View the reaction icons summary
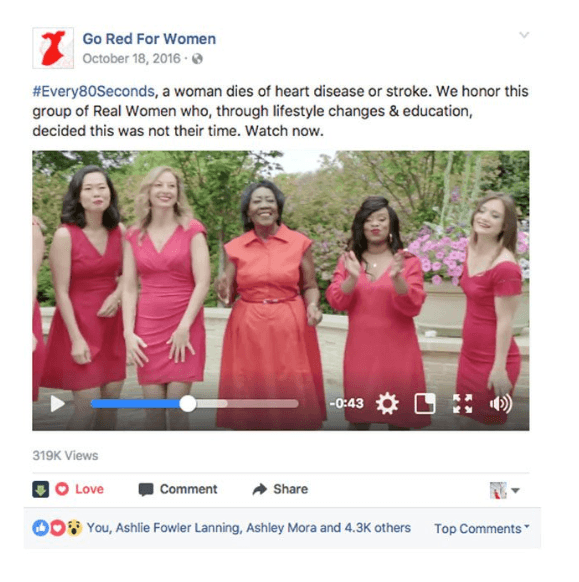Image resolution: width=579 pixels, height=582 pixels. [57, 528]
